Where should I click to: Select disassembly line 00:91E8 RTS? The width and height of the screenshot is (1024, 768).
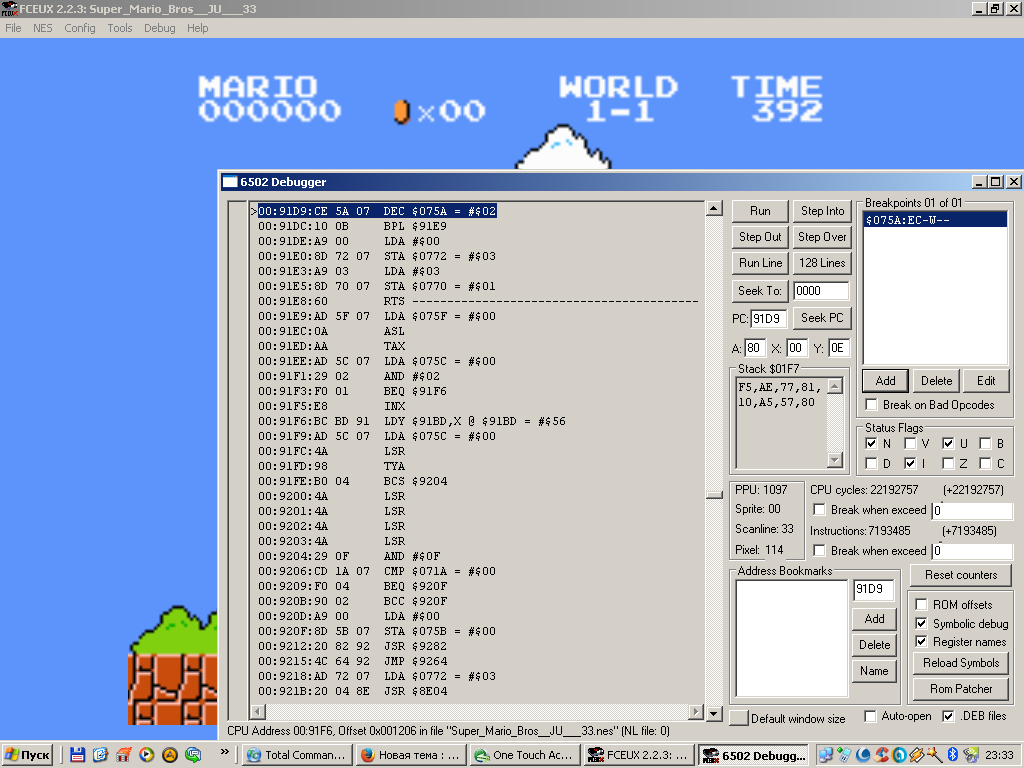[x=478, y=301]
